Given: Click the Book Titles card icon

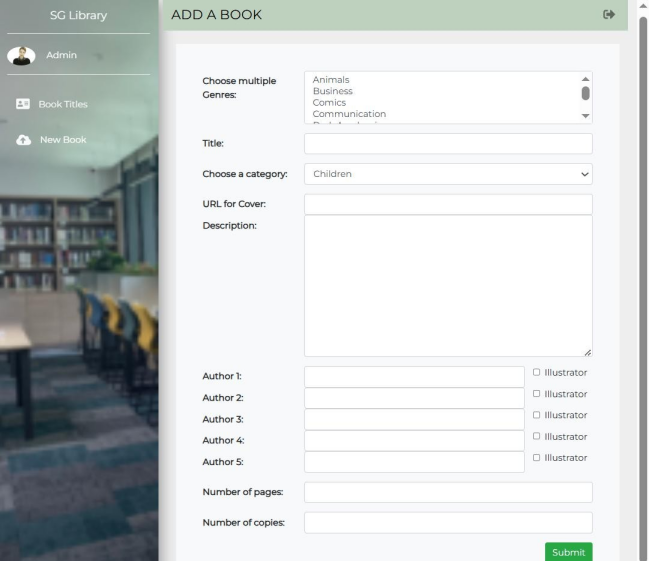Looking at the screenshot, I should pos(22,104).
